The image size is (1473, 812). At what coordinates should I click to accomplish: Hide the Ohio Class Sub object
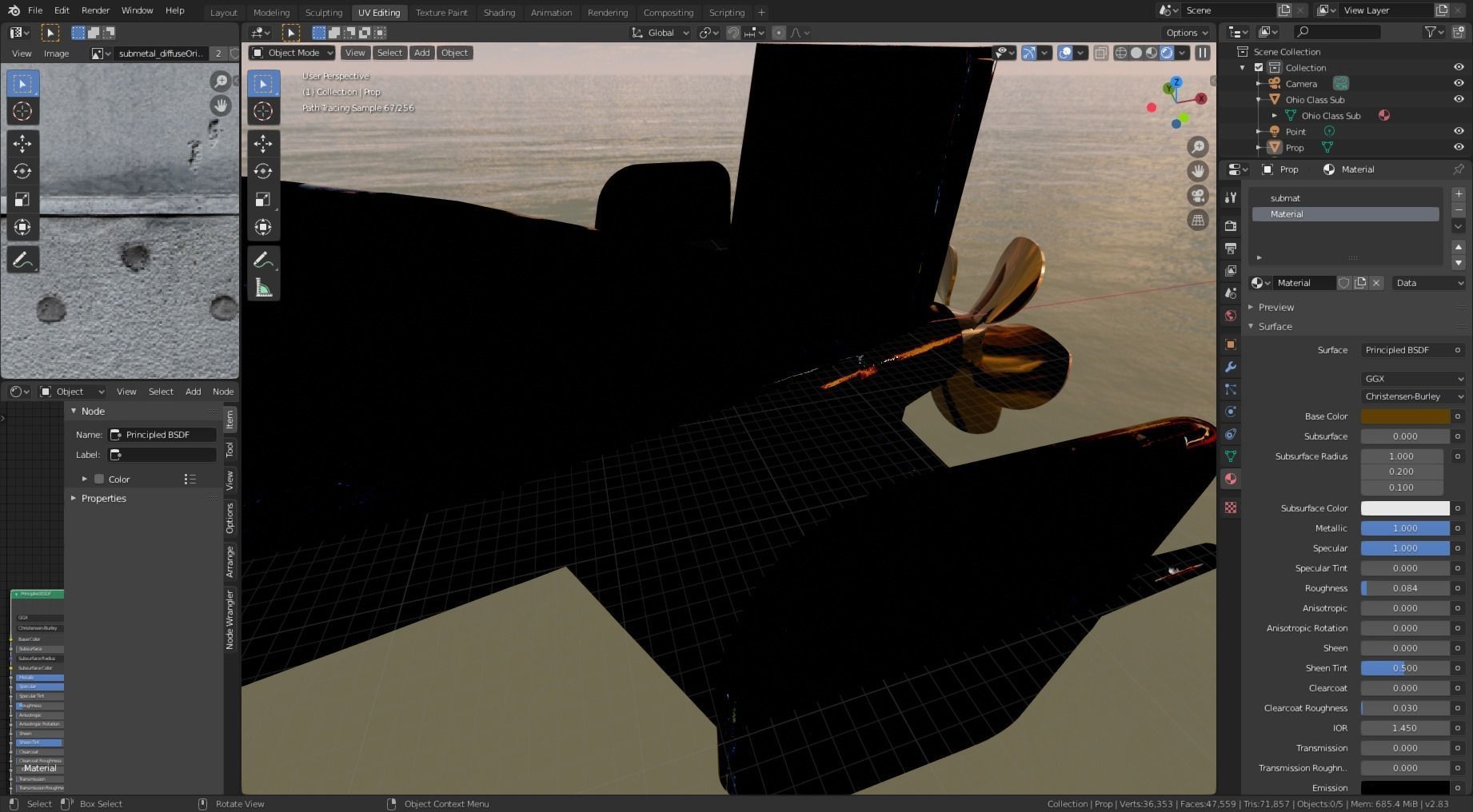point(1459,100)
